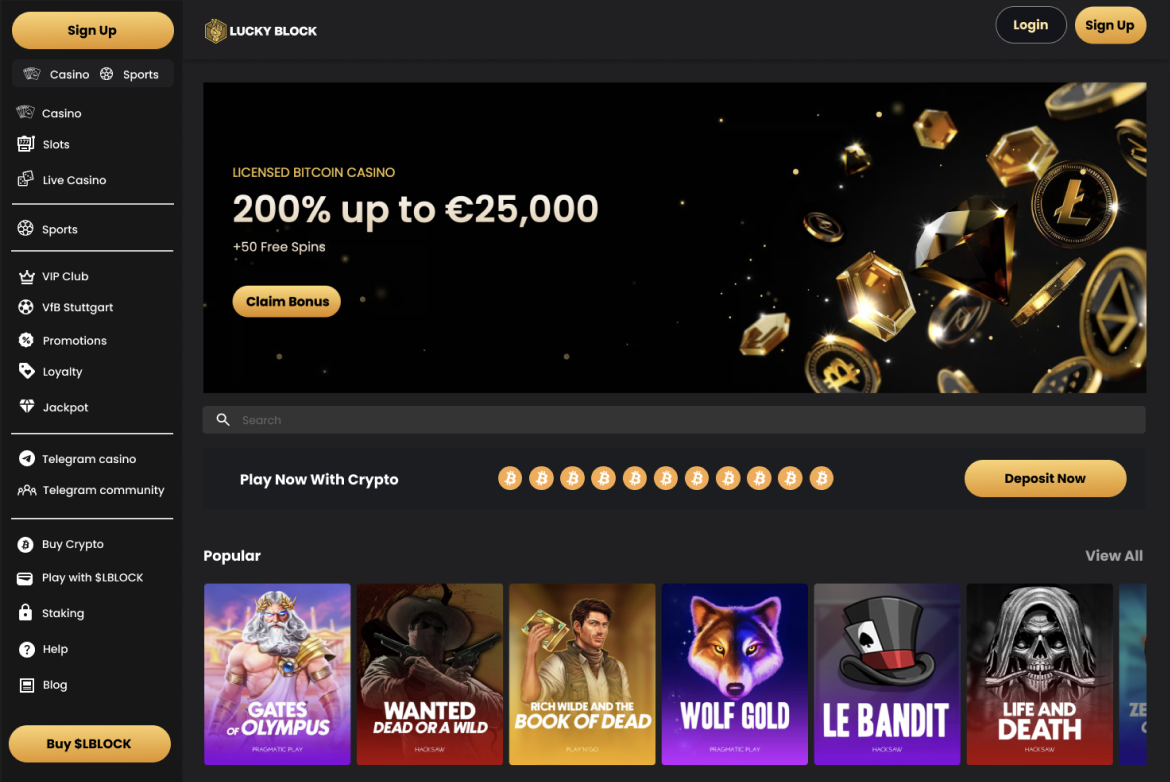Image resolution: width=1170 pixels, height=782 pixels.
Task: Click the Telegram casino paper-plane icon
Action: (27, 458)
